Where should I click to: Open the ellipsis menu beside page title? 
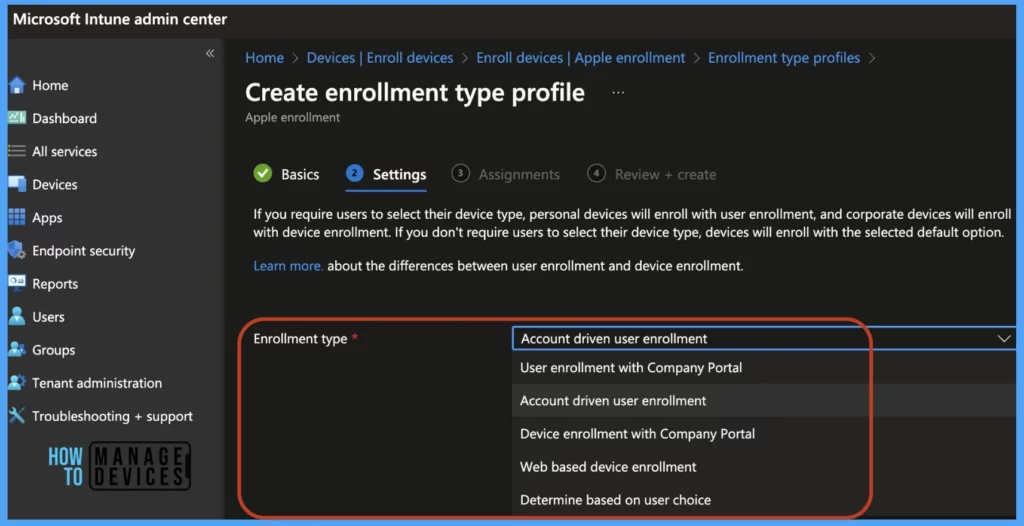tap(618, 93)
